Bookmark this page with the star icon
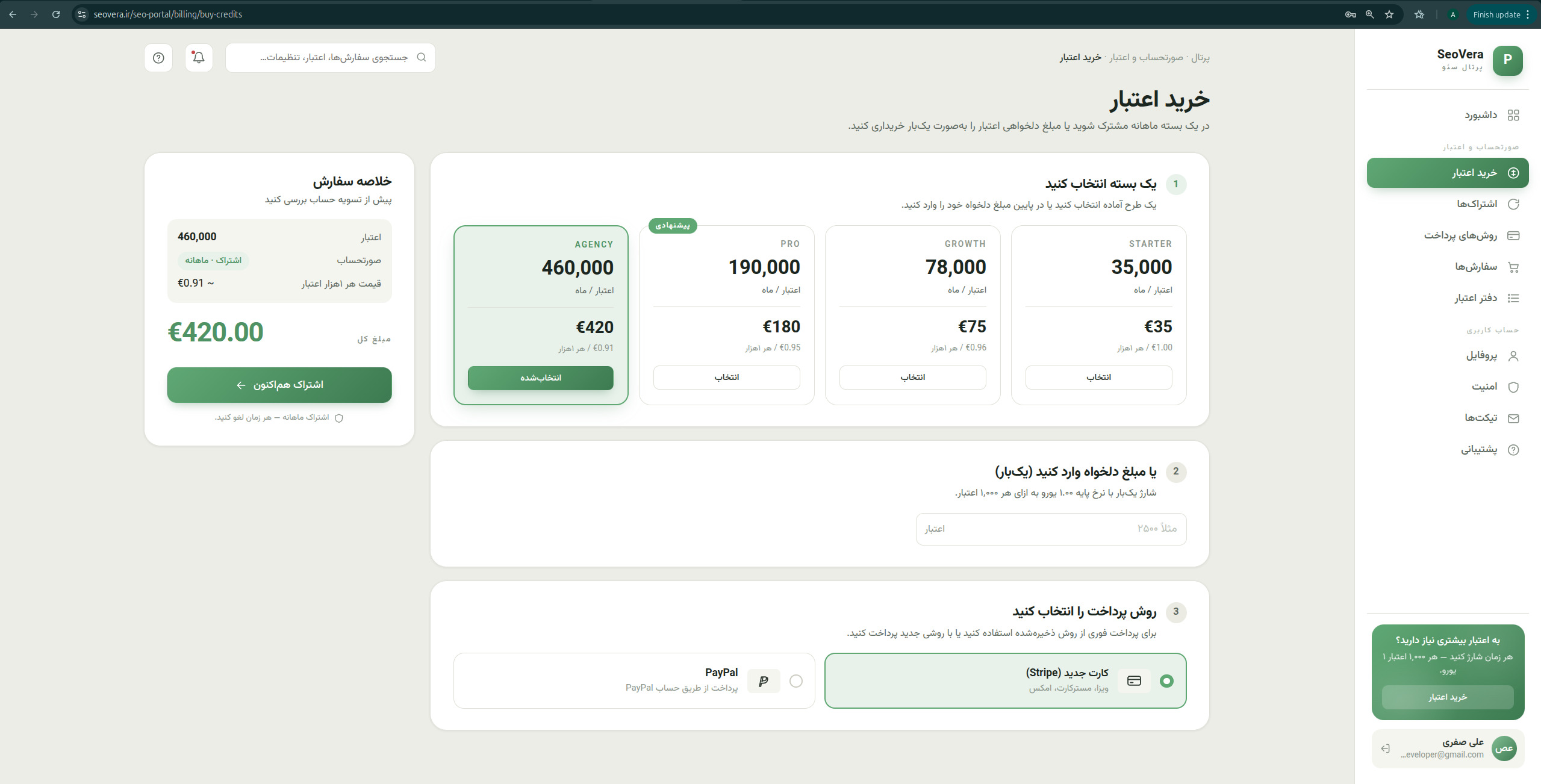This screenshot has height=784, width=1541. pyautogui.click(x=1389, y=14)
